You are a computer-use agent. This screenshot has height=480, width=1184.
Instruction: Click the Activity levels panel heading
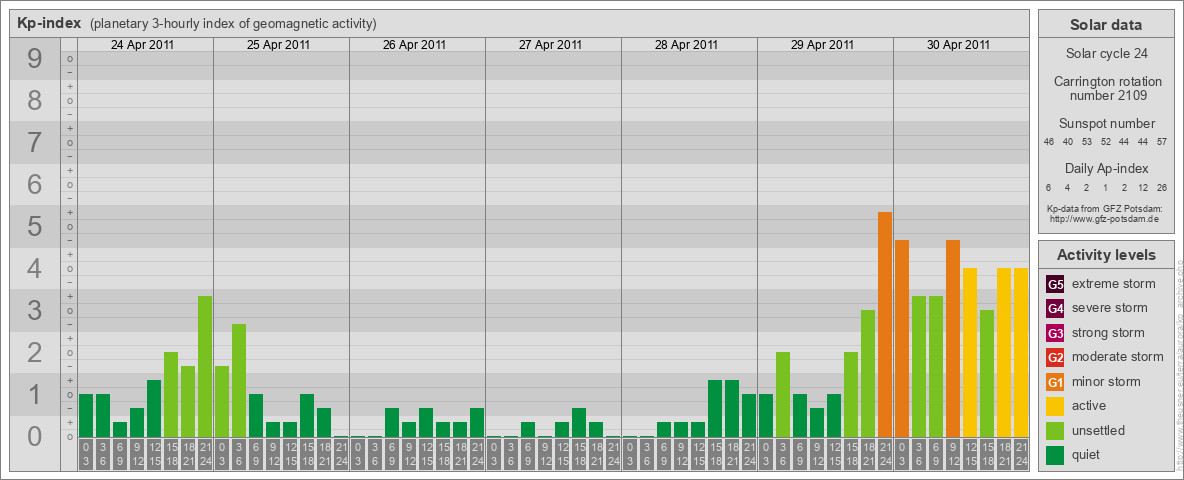click(x=1106, y=255)
